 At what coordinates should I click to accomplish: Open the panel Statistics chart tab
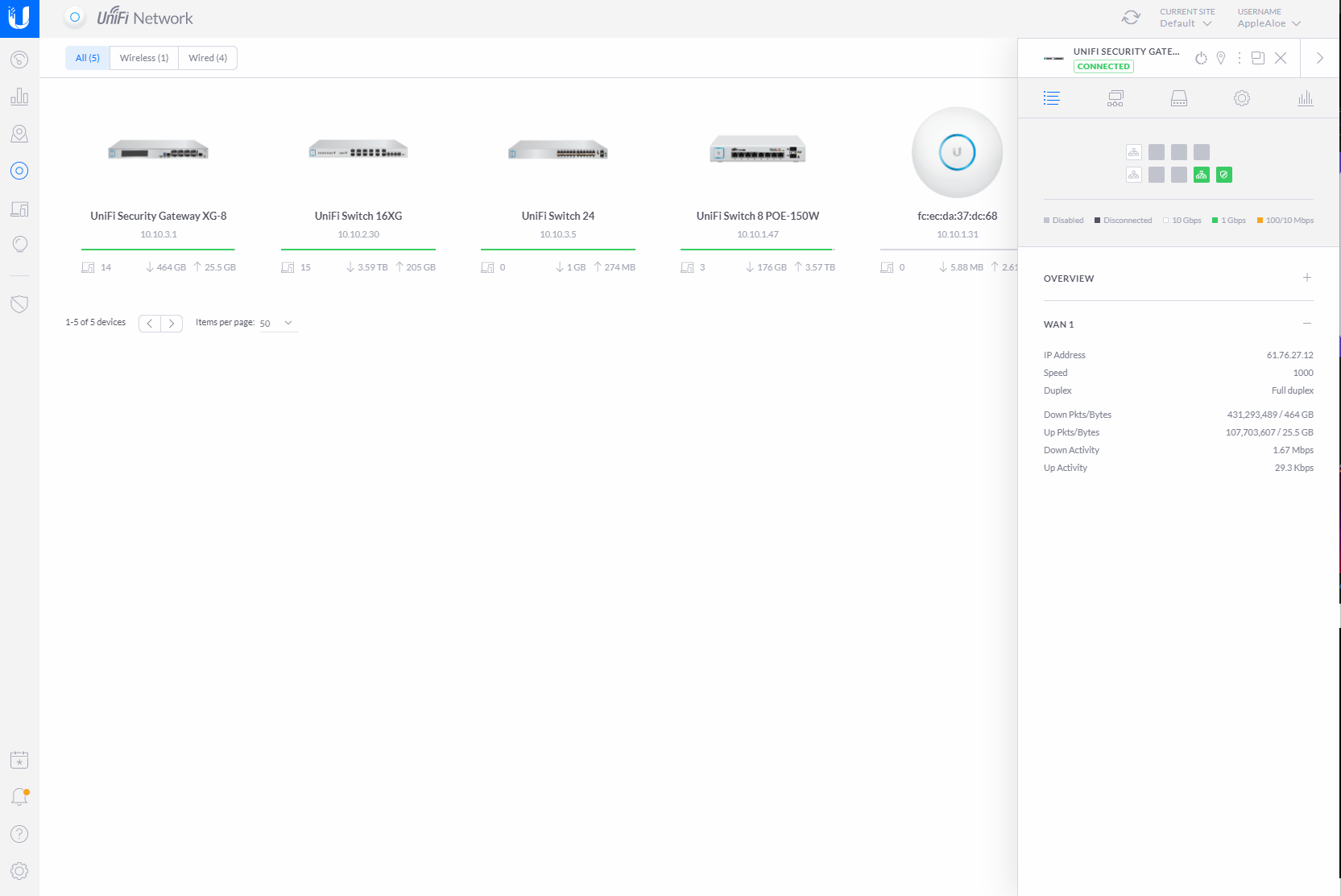1306,98
